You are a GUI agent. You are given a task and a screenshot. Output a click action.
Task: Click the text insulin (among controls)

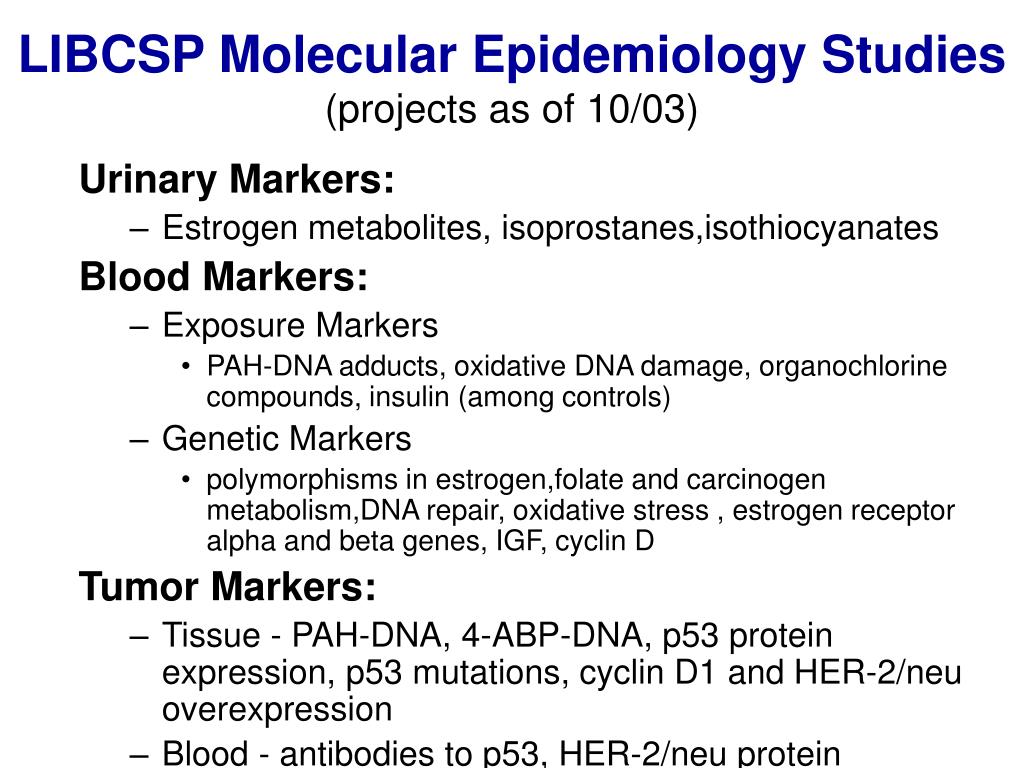click(x=520, y=397)
